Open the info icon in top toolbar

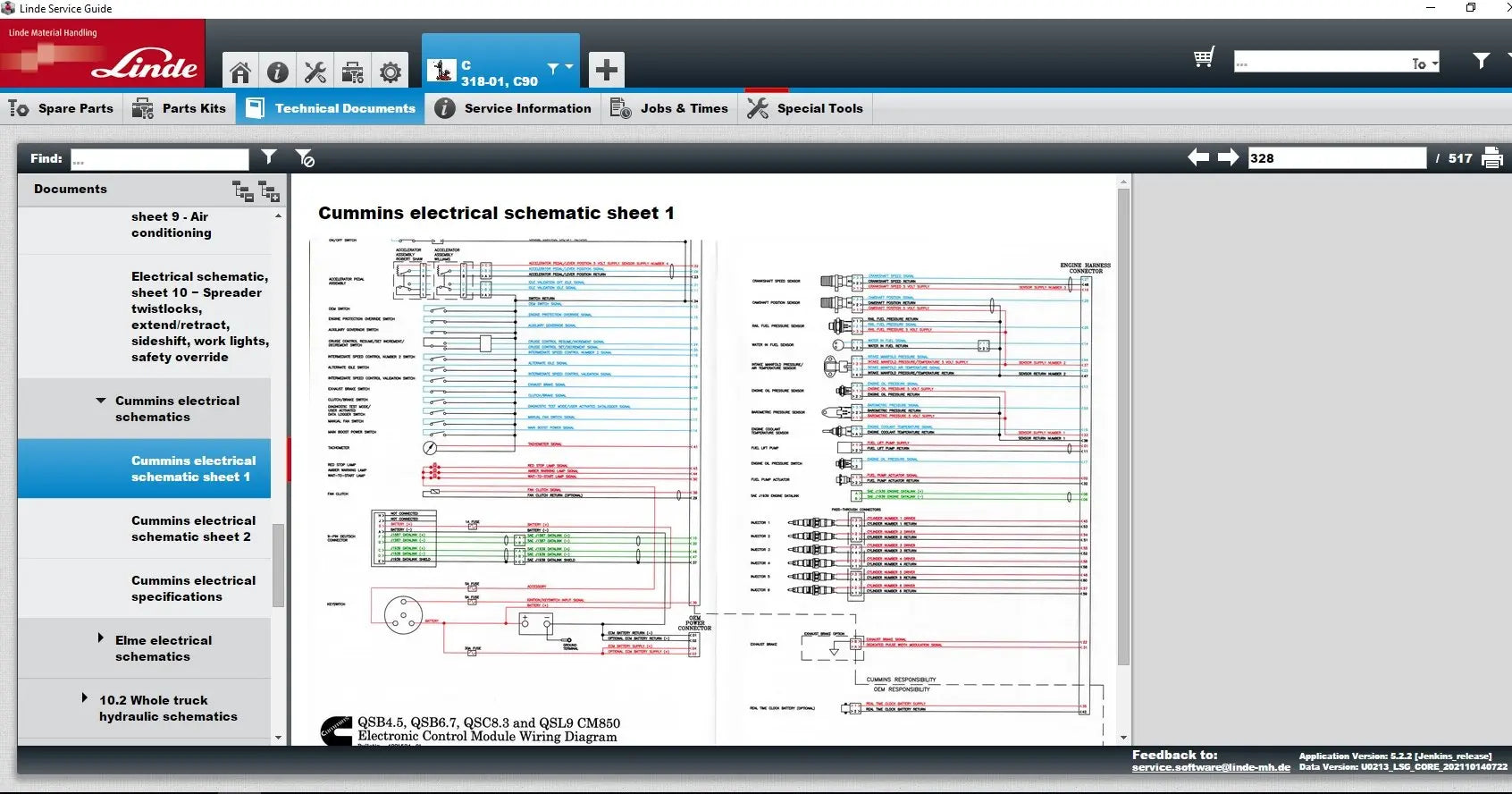click(278, 72)
